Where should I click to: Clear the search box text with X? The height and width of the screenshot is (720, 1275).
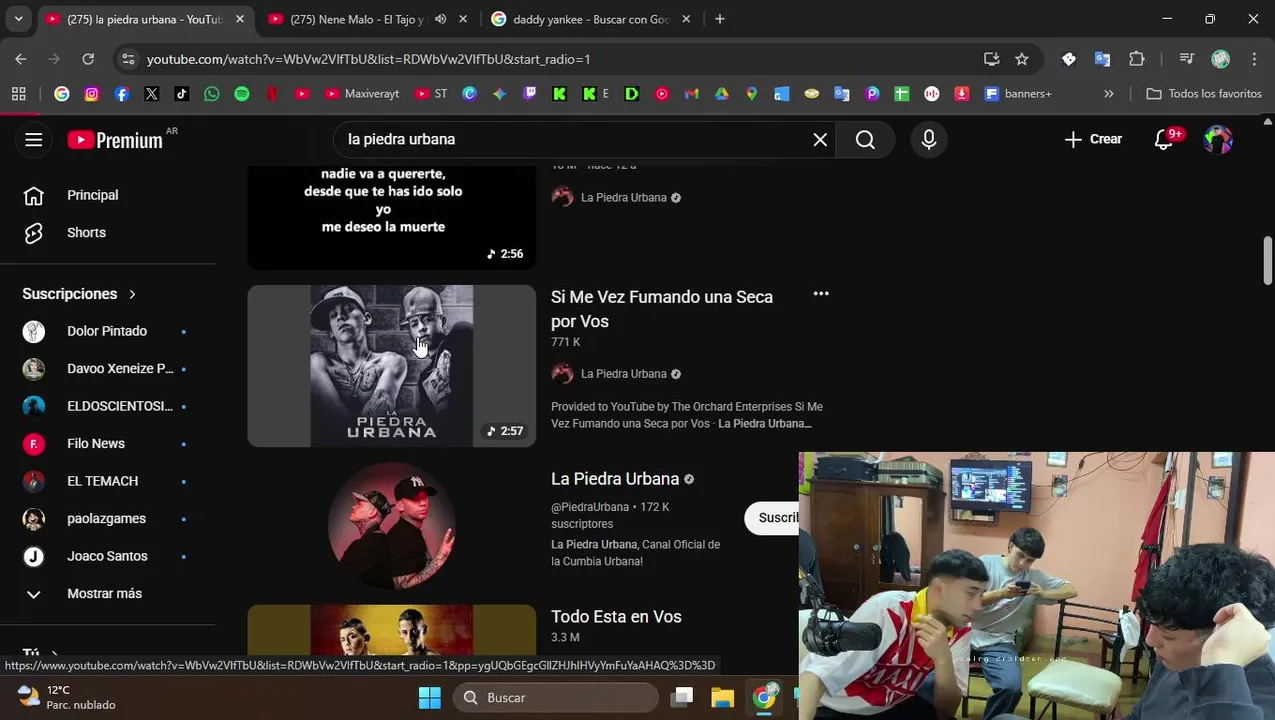coord(820,139)
